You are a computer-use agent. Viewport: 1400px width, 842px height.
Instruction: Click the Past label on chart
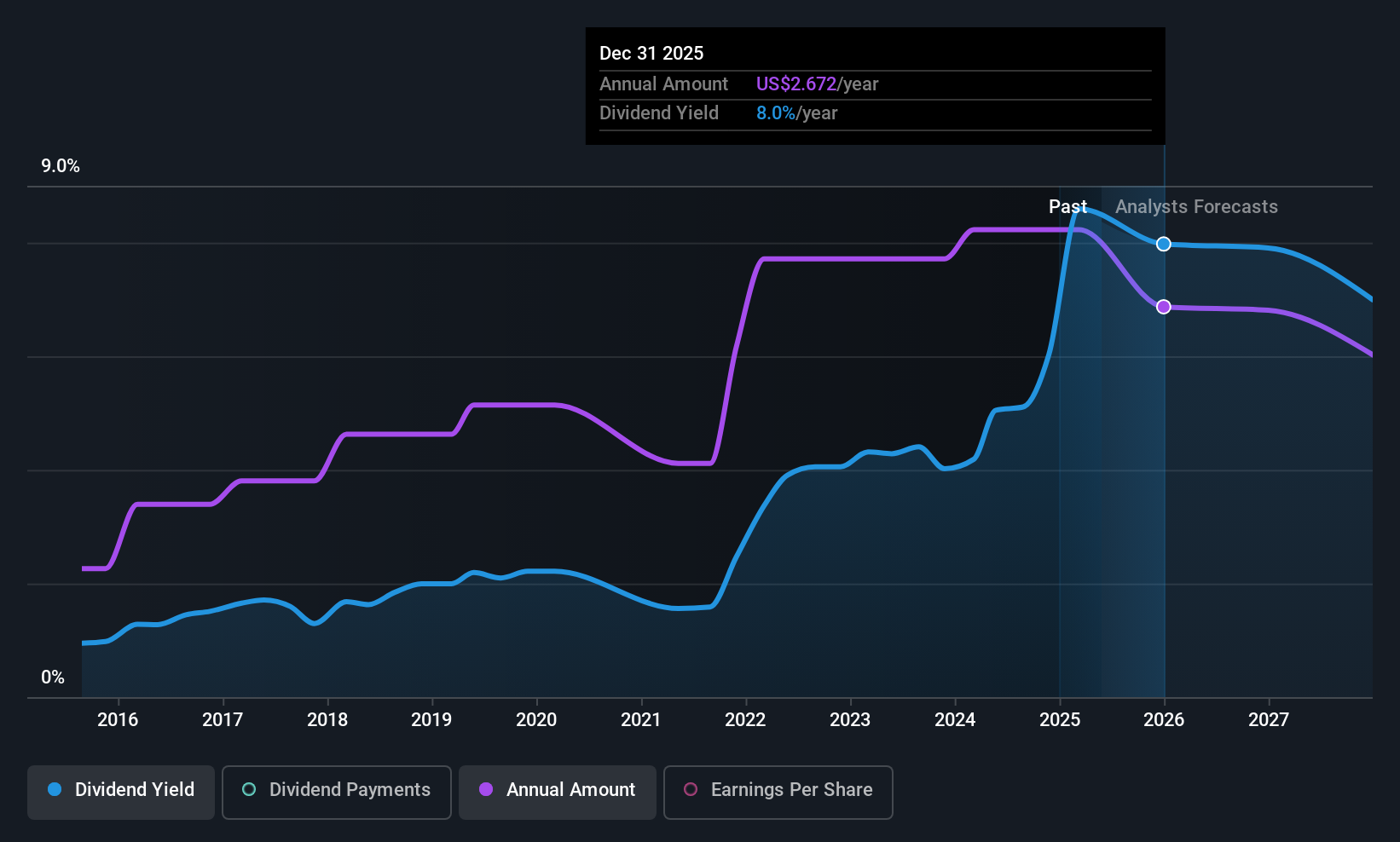pyautogui.click(x=1067, y=207)
